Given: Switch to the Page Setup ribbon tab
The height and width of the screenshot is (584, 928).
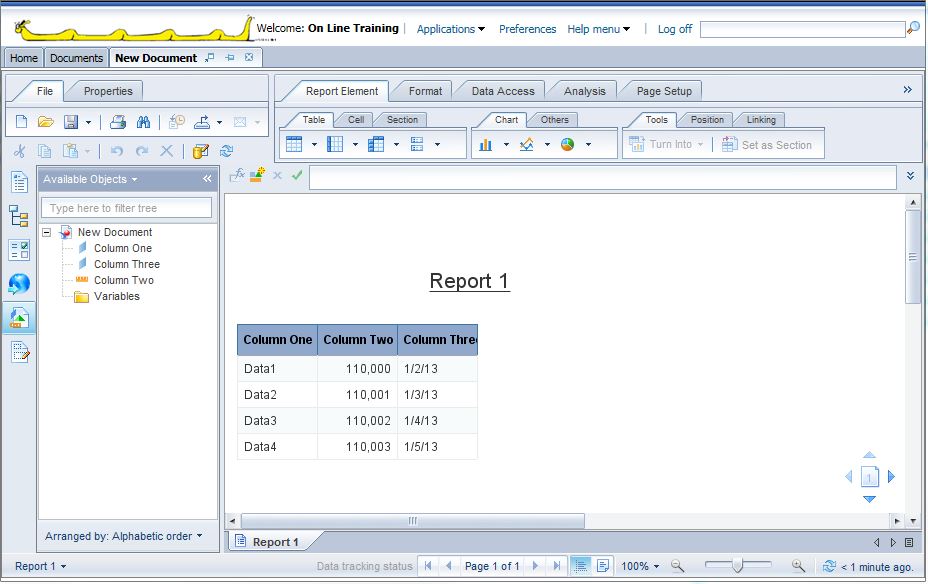Looking at the screenshot, I should coord(663,91).
